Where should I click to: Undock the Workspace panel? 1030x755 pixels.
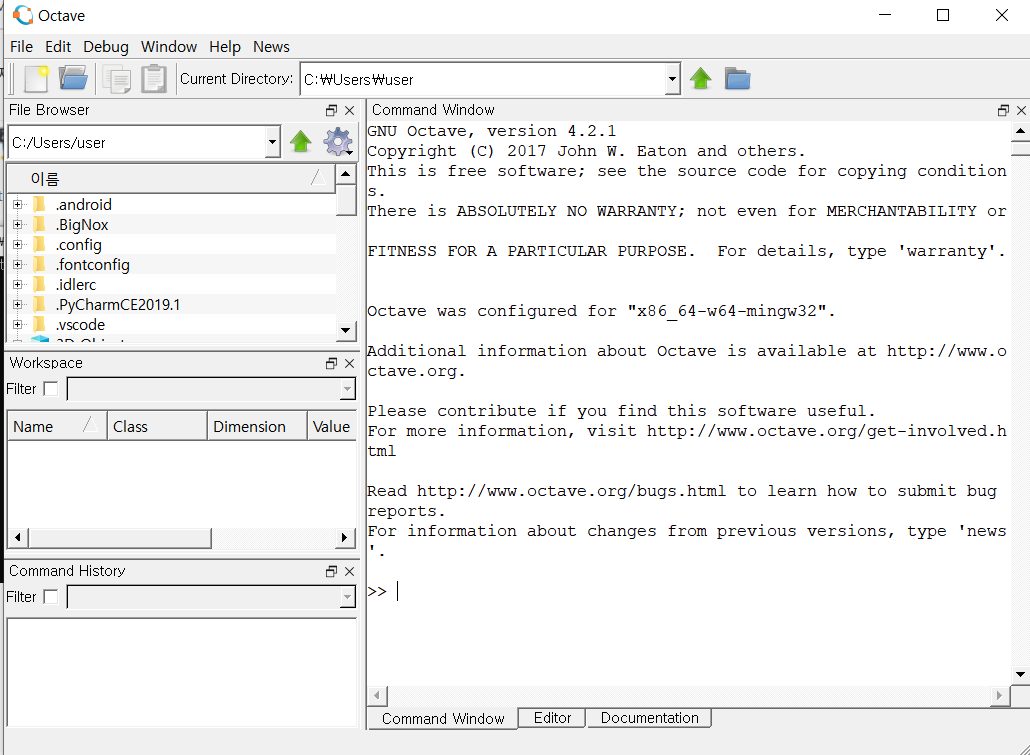(332, 363)
